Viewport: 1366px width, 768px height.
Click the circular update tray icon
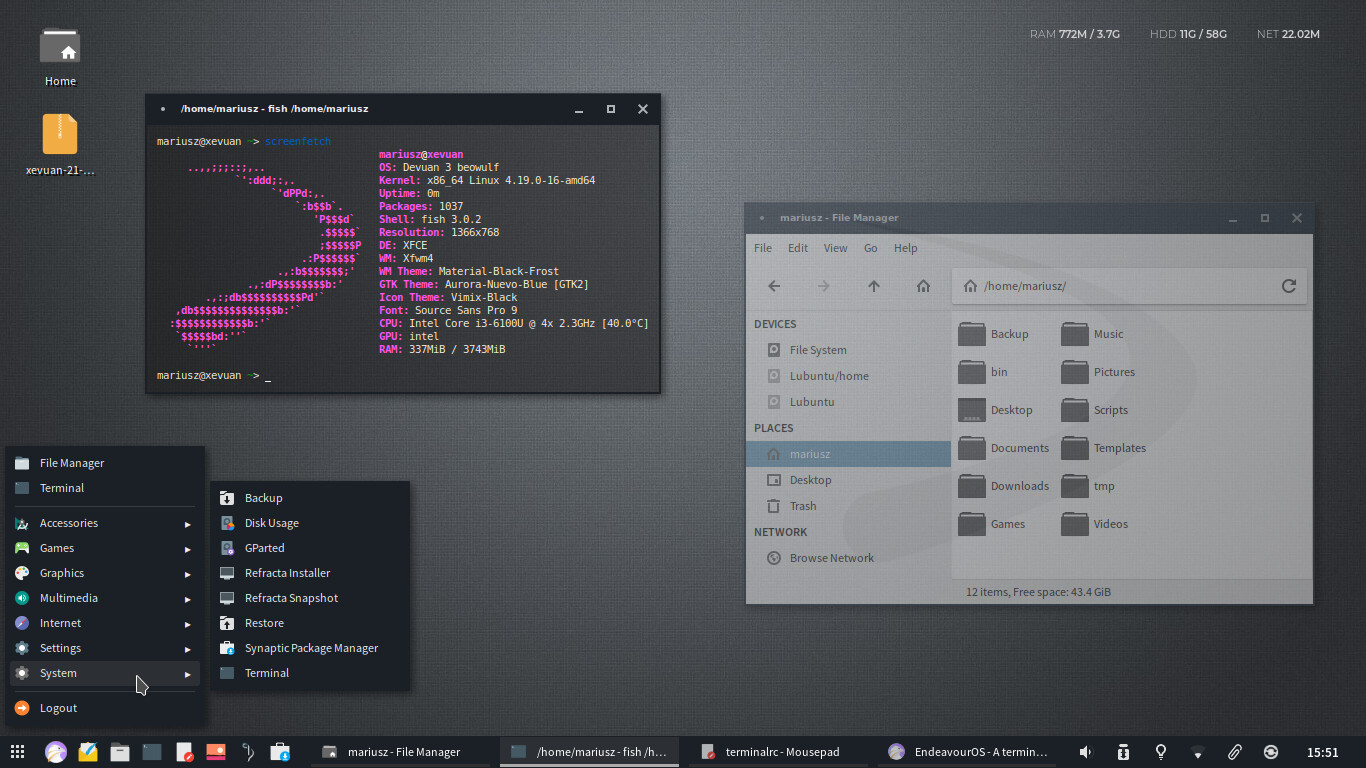[x=1271, y=752]
